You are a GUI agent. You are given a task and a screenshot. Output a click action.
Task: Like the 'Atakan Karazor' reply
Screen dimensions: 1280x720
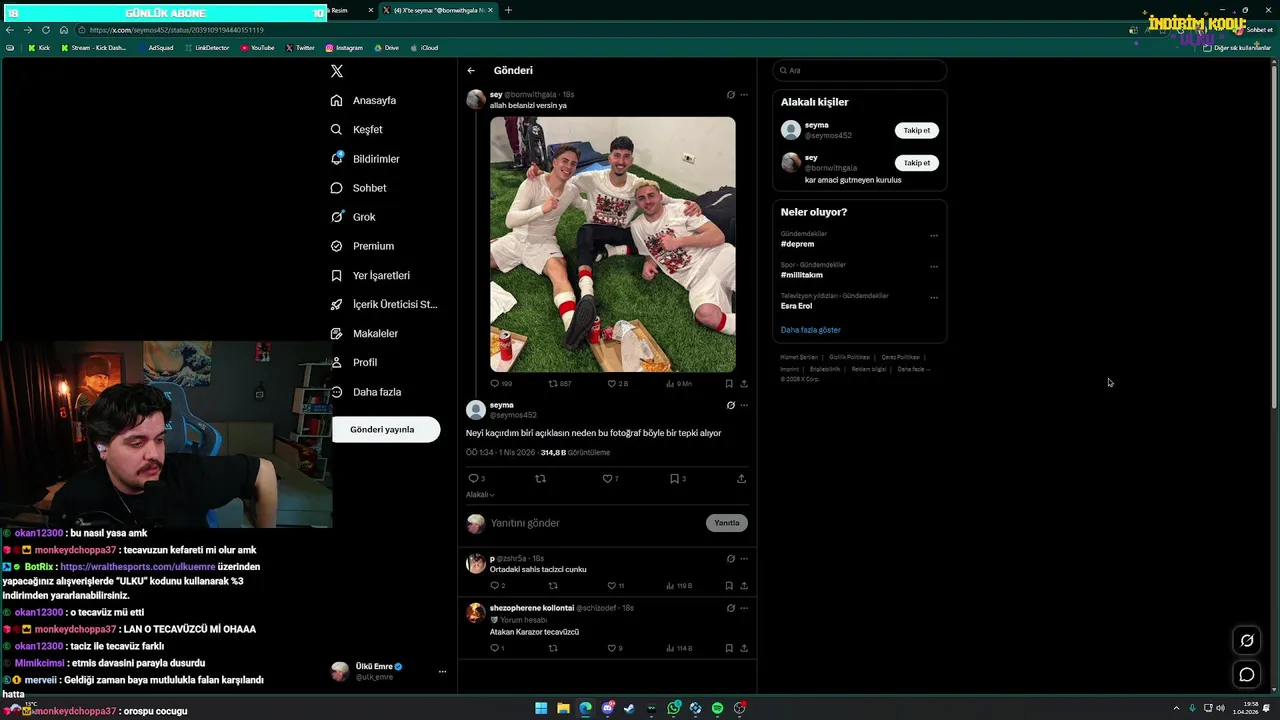tap(611, 648)
